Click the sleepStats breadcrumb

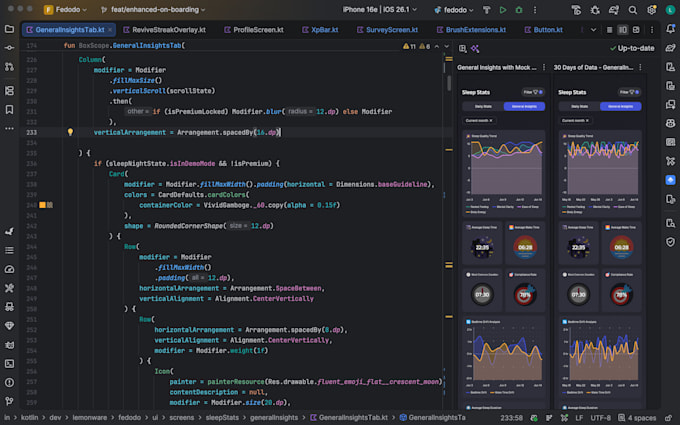click(222, 418)
